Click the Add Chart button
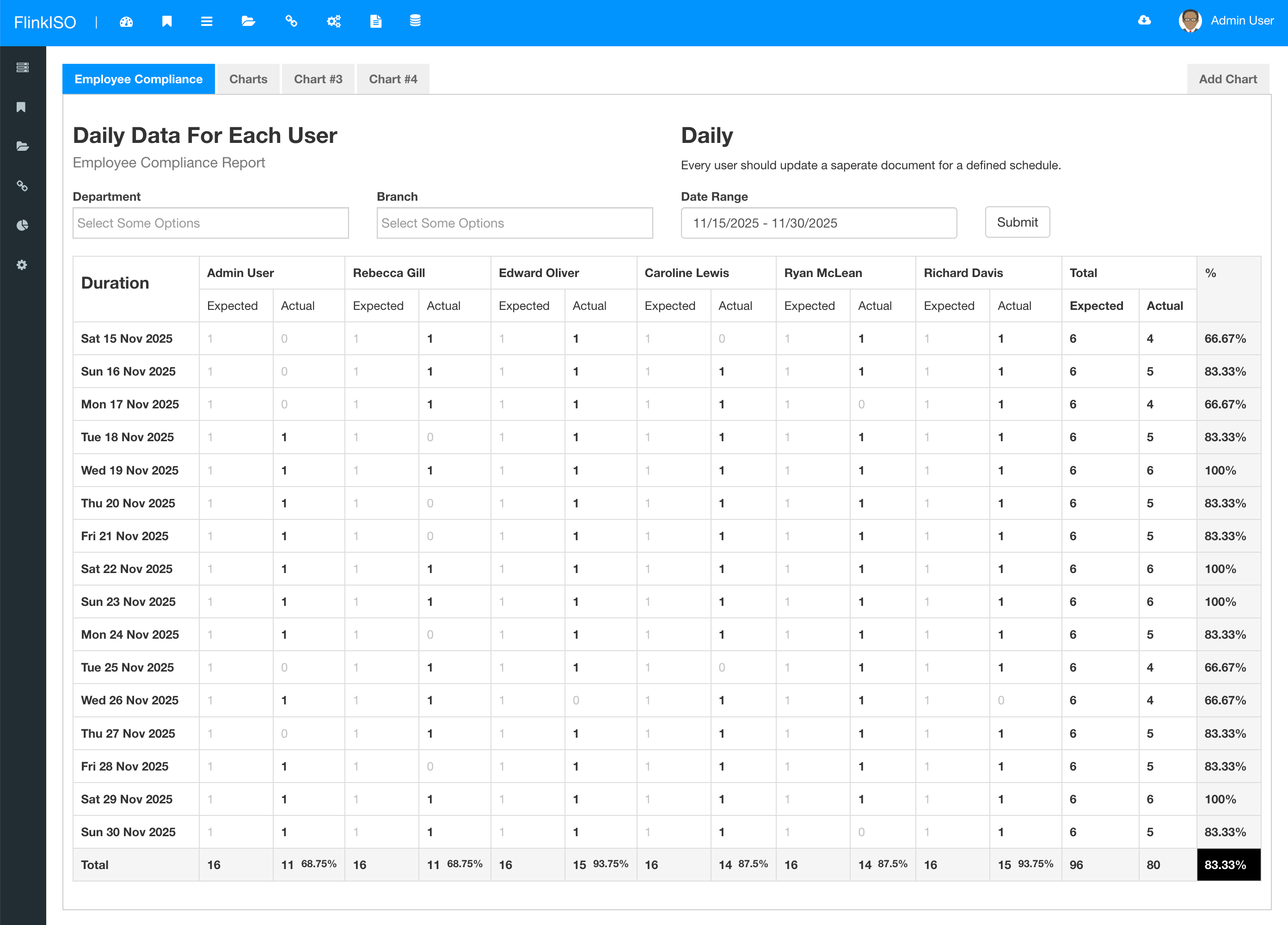The width and height of the screenshot is (1288, 925). coord(1228,79)
